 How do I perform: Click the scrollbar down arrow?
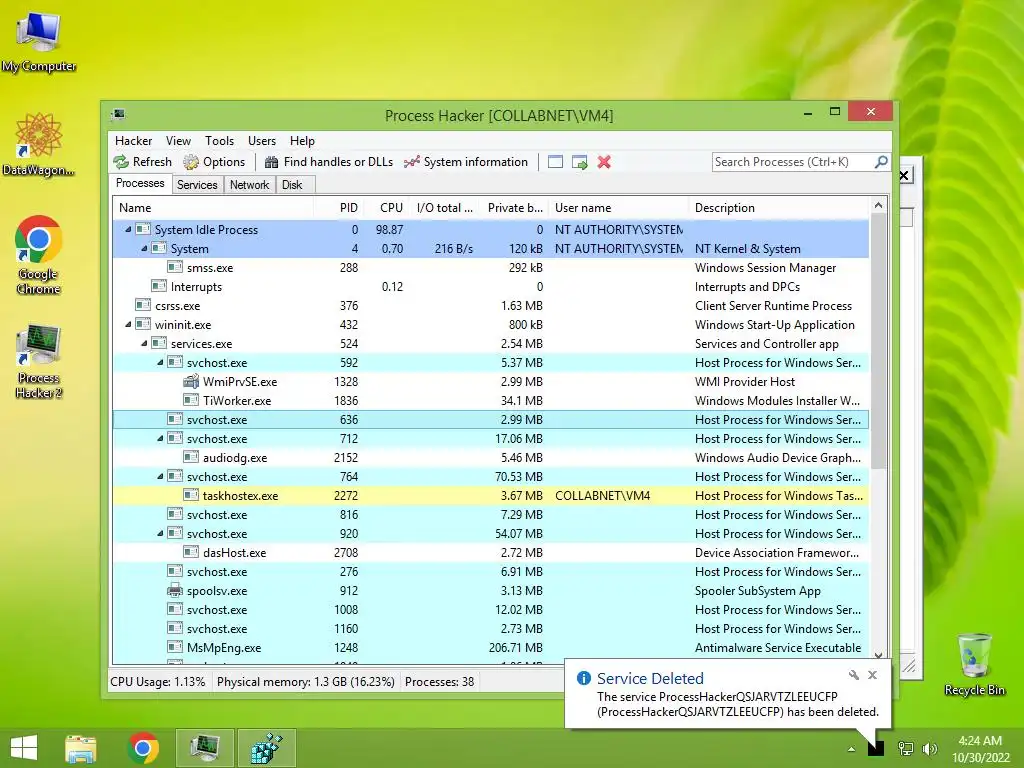(878, 655)
